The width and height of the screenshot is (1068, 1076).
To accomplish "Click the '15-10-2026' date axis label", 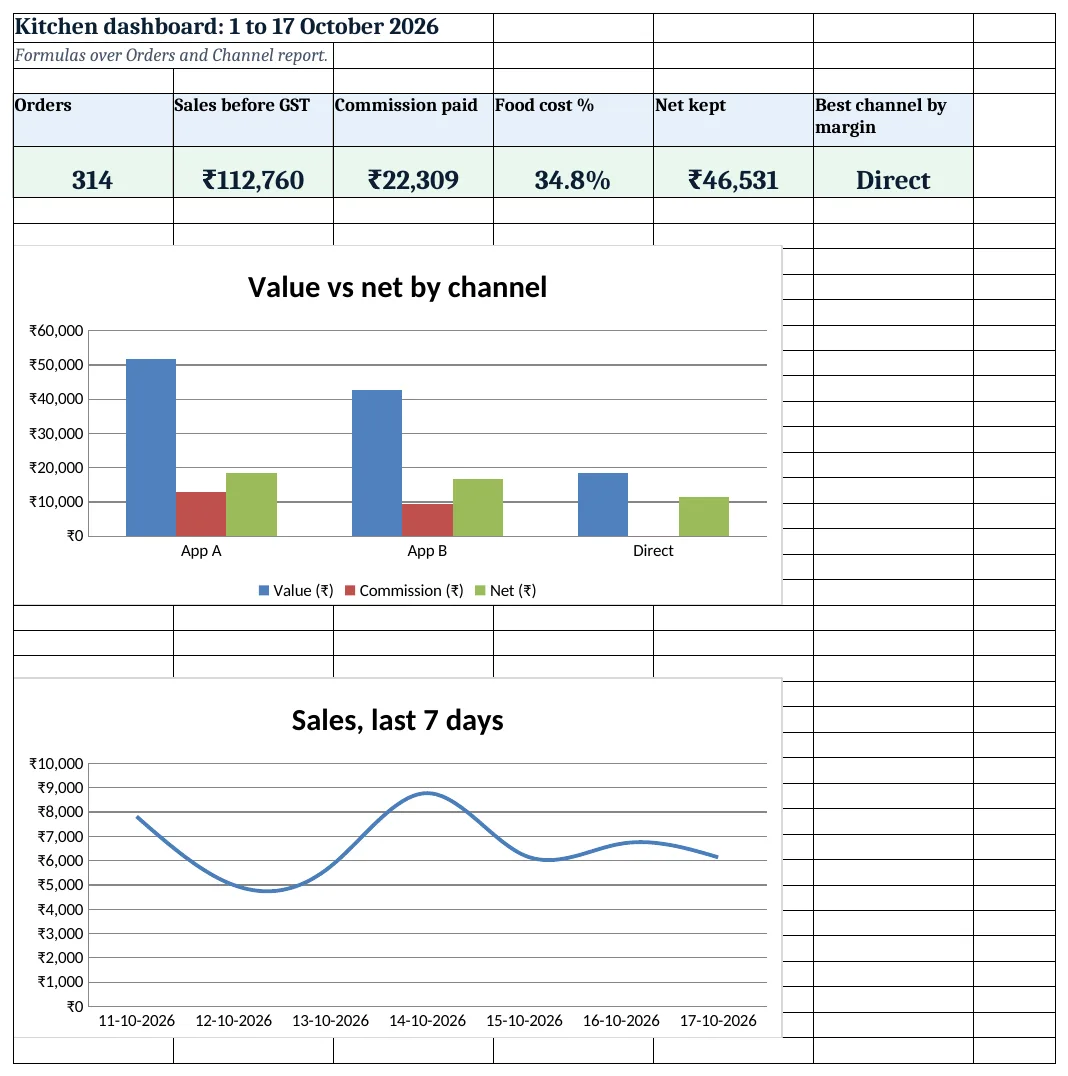I will click(524, 1021).
